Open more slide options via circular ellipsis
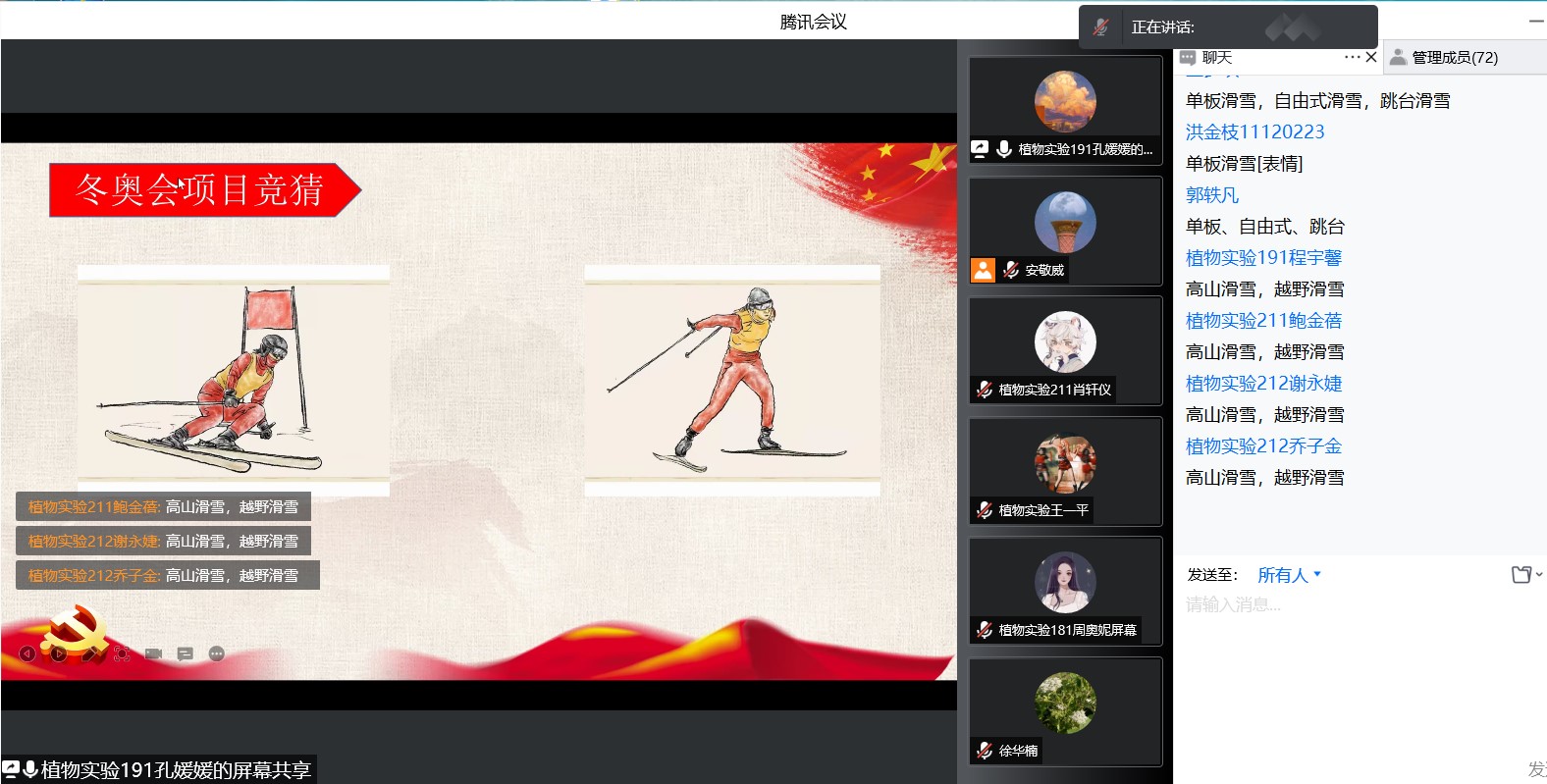The height and width of the screenshot is (784, 1547). pos(217,653)
